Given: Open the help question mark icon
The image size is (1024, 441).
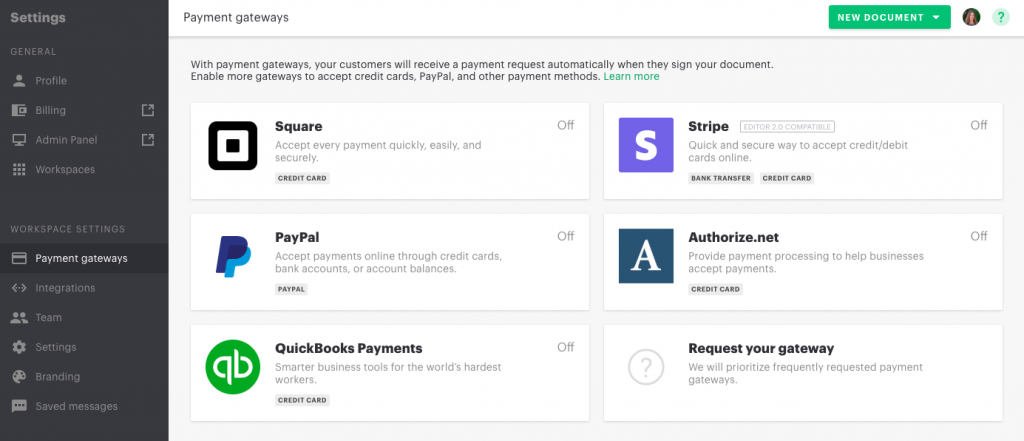Looking at the screenshot, I should coord(1000,18).
